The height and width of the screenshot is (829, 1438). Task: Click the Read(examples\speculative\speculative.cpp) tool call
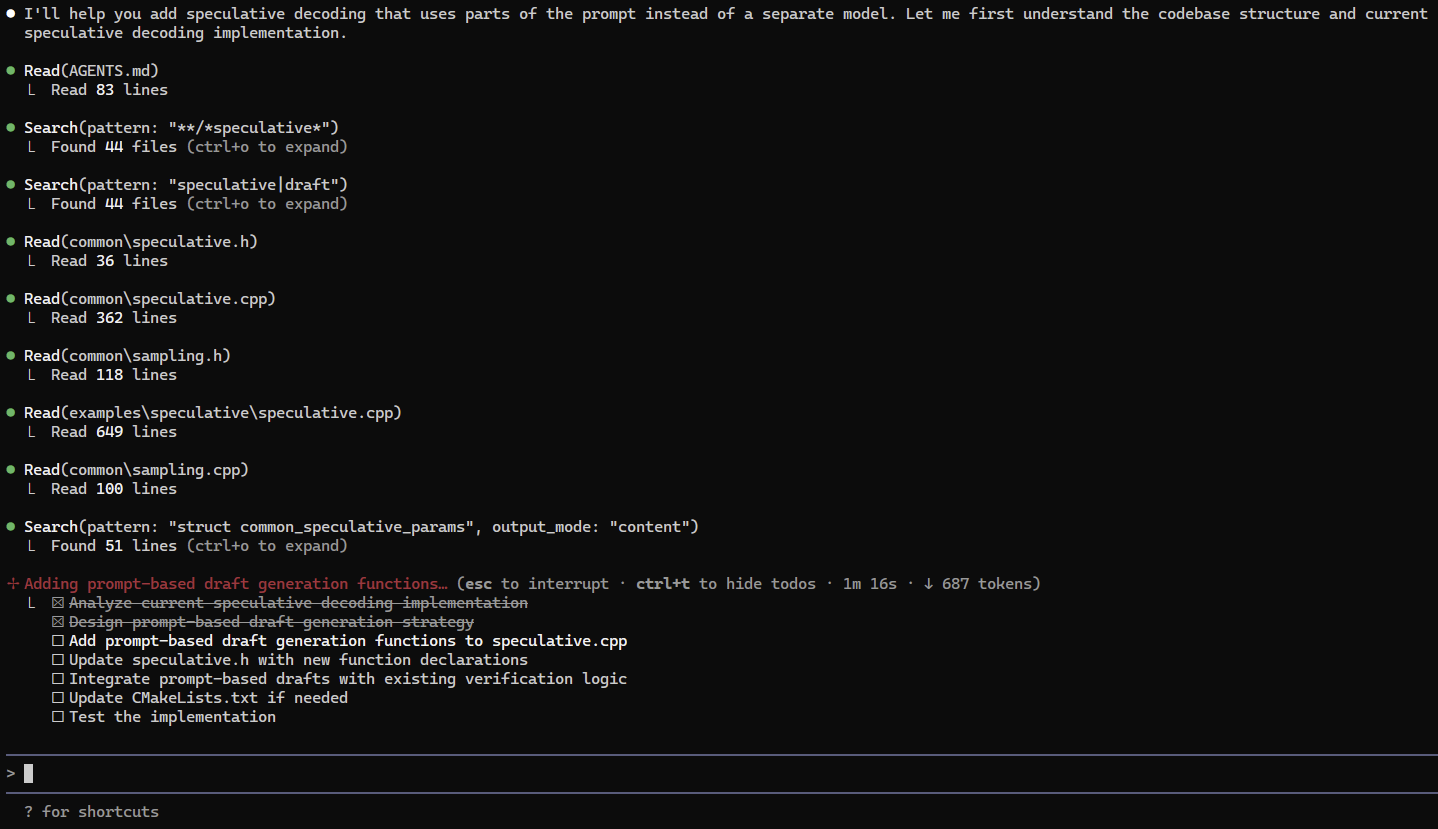[x=213, y=413]
